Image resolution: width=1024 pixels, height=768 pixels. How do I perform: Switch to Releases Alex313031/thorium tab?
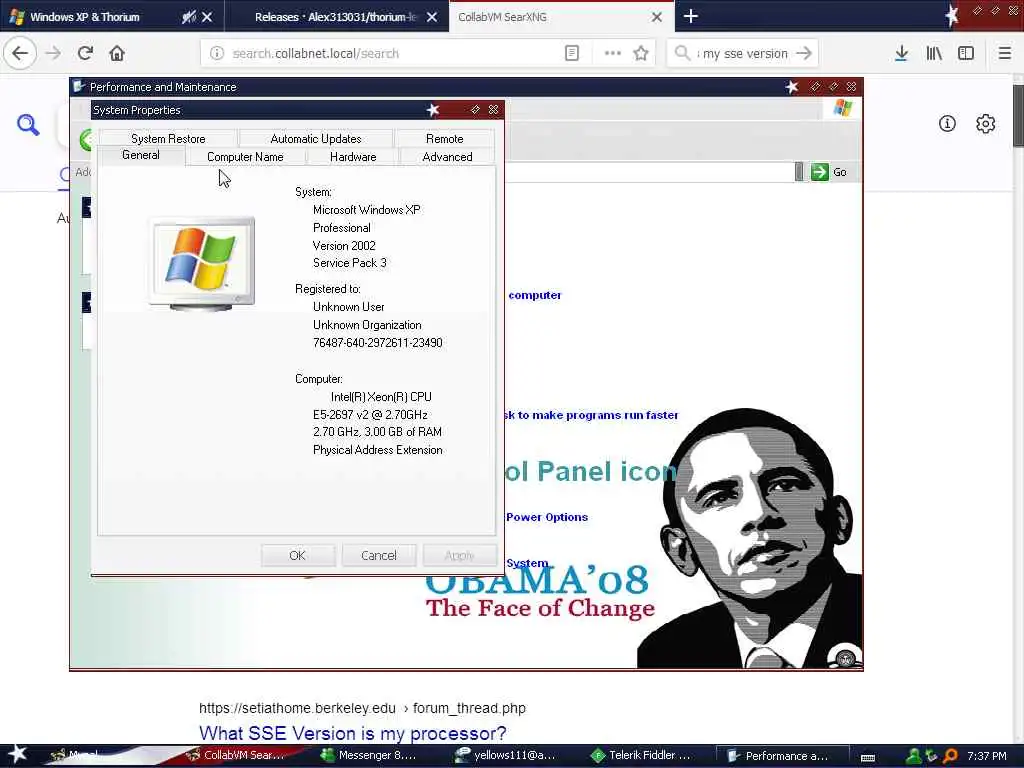click(336, 17)
